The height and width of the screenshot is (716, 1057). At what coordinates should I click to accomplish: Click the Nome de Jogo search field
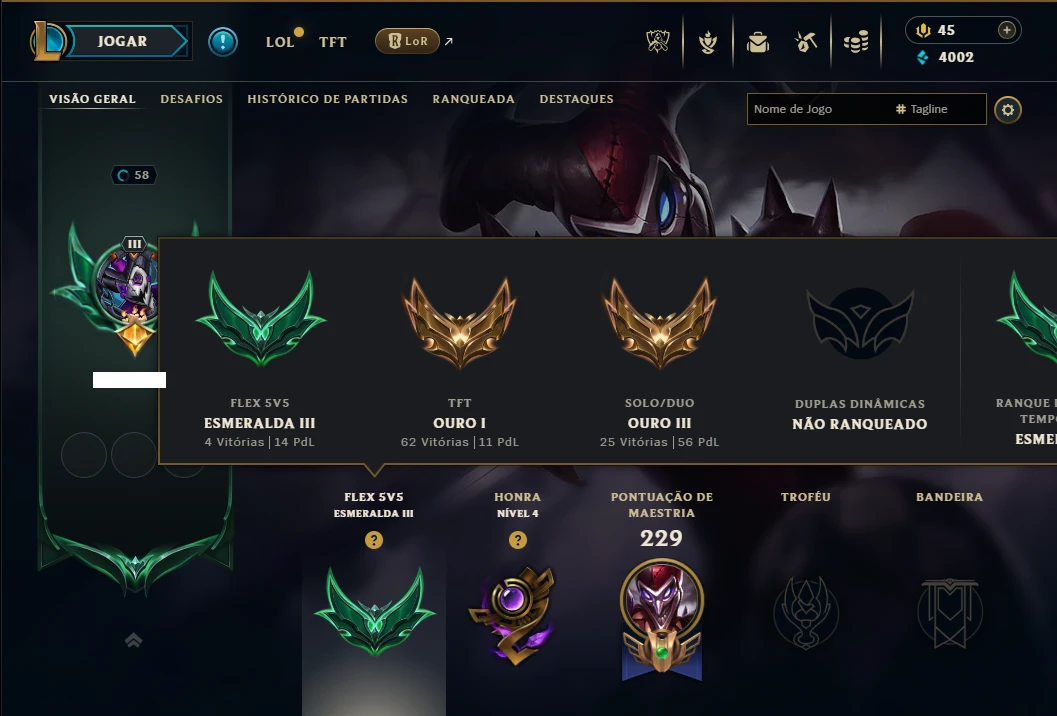point(817,109)
